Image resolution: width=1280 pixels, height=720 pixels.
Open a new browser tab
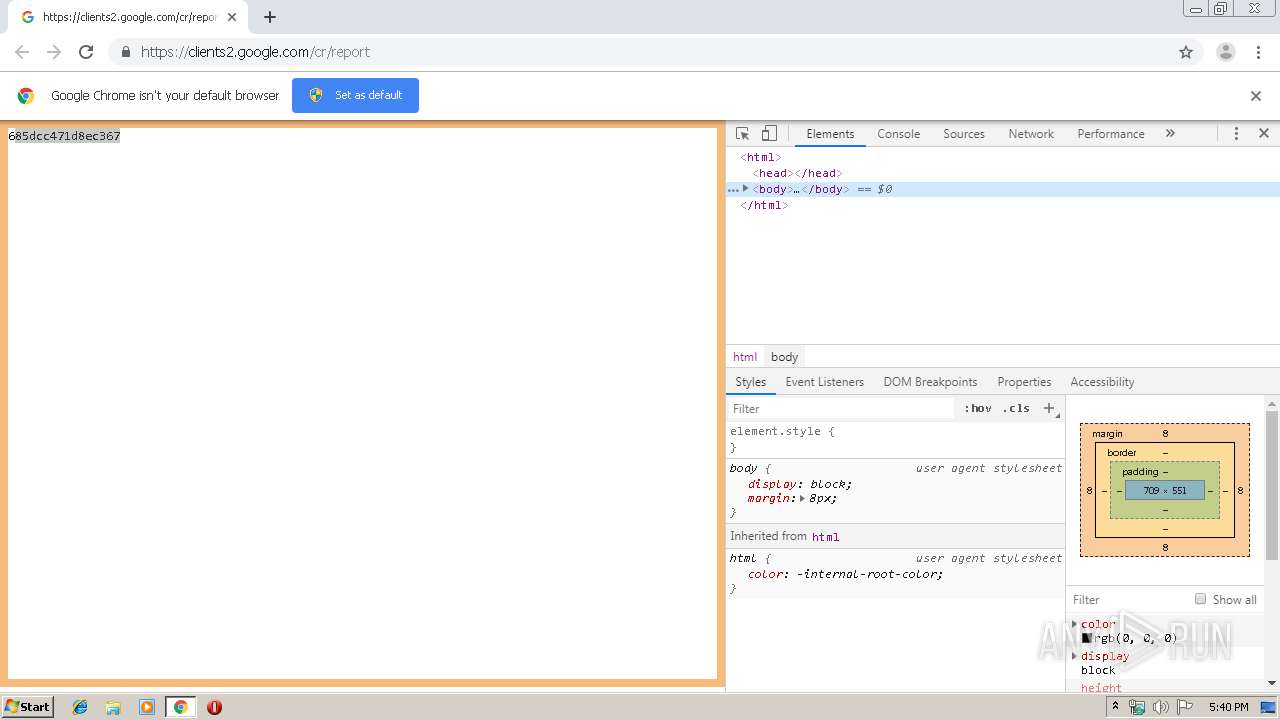coord(270,17)
